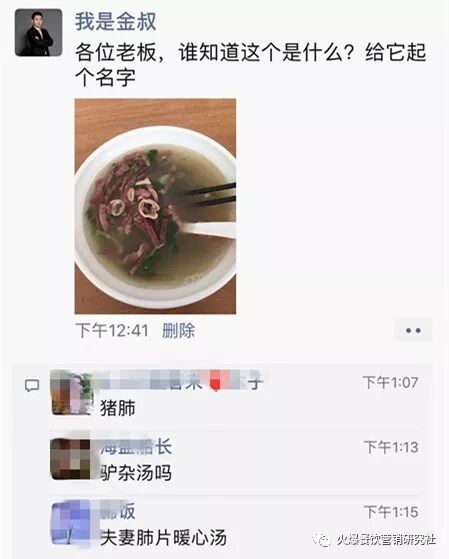This screenshot has width=449, height=559.
Task: Click the speech bubble comment icon
Action: 32,385
